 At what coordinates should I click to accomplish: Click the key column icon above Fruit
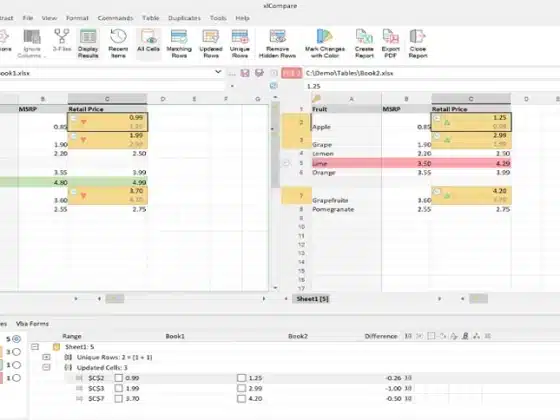316,98
